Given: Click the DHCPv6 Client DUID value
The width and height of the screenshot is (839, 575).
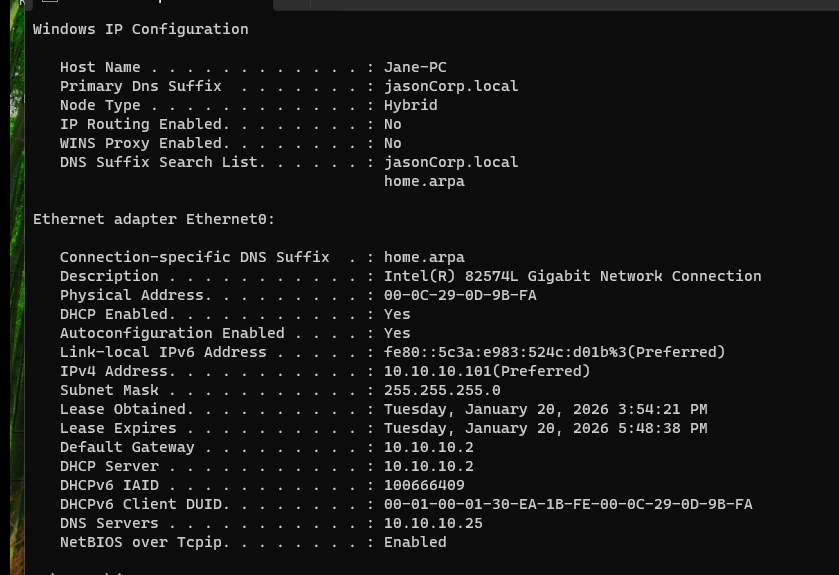Looking at the screenshot, I should pyautogui.click(x=568, y=504).
